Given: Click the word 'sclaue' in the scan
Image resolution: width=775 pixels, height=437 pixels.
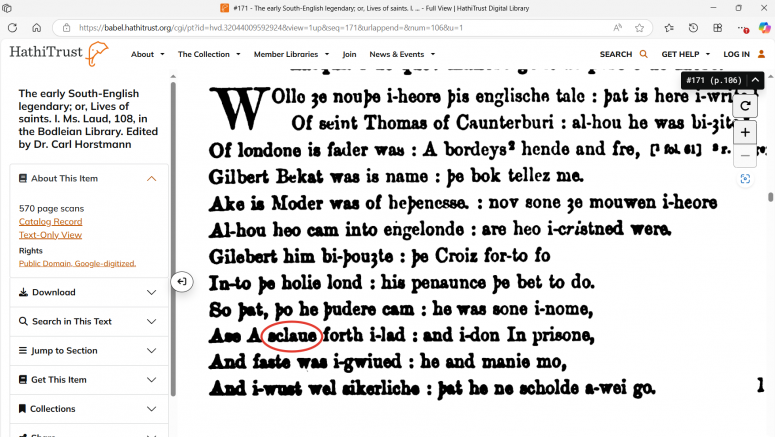Looking at the screenshot, I should pyautogui.click(x=292, y=336).
